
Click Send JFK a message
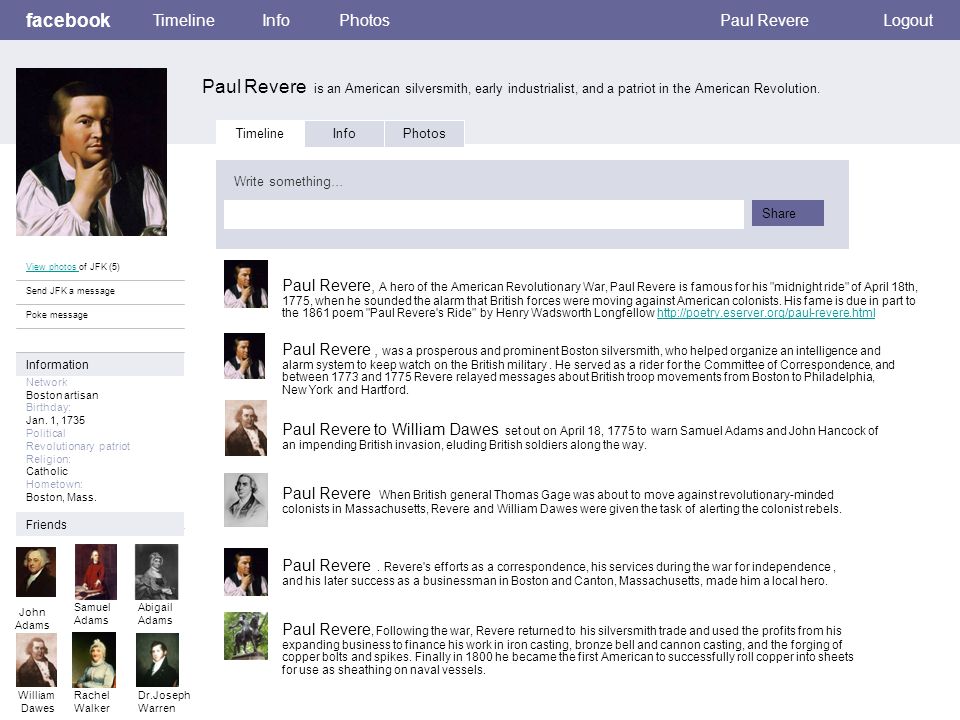click(x=70, y=291)
